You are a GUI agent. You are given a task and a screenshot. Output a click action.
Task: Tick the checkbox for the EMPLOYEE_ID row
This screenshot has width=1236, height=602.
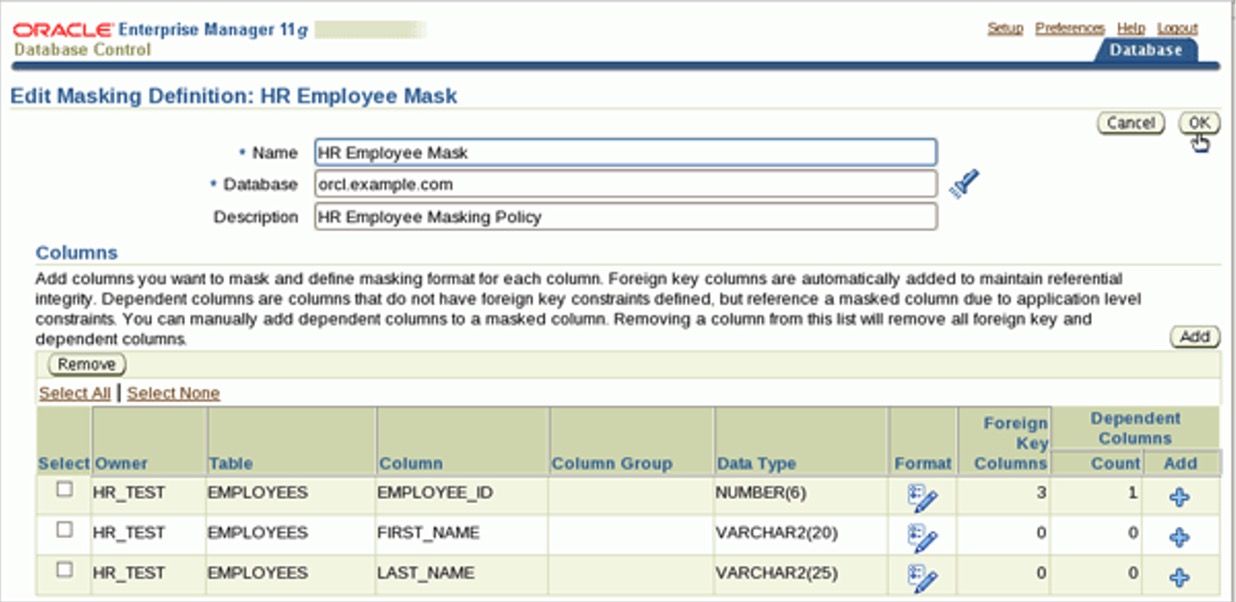point(64,490)
